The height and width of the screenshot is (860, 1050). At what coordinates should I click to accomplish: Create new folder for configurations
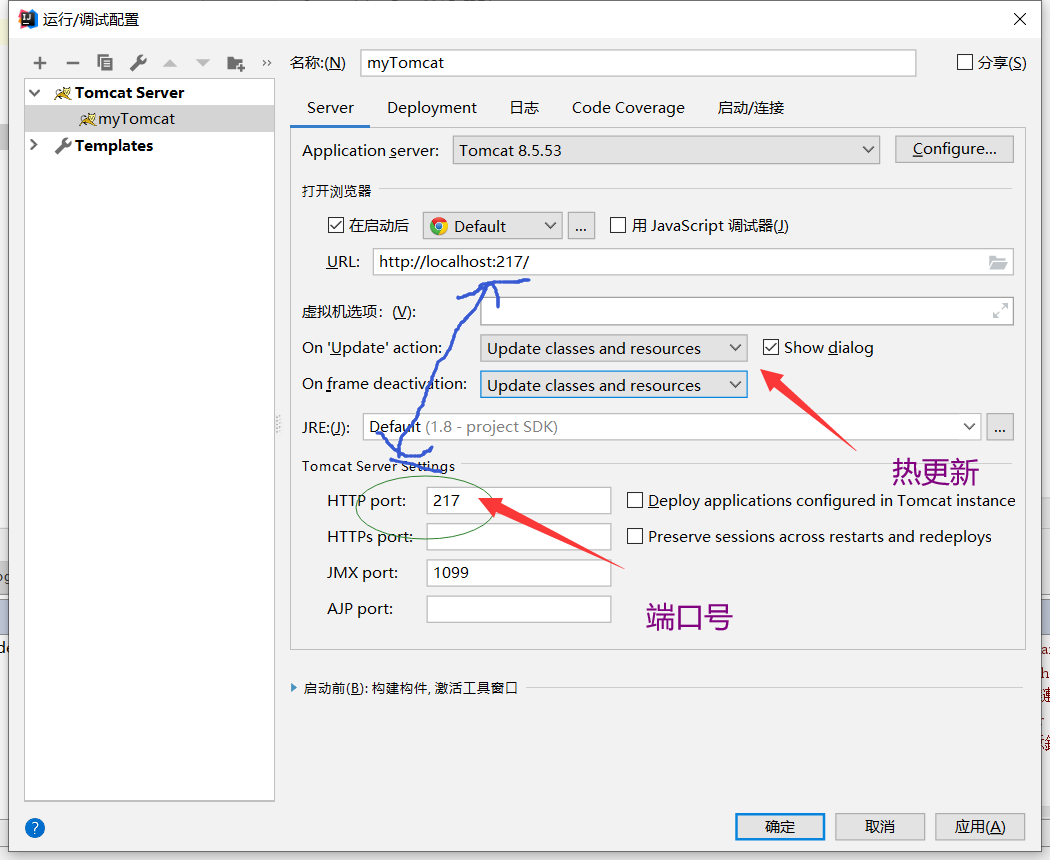236,63
